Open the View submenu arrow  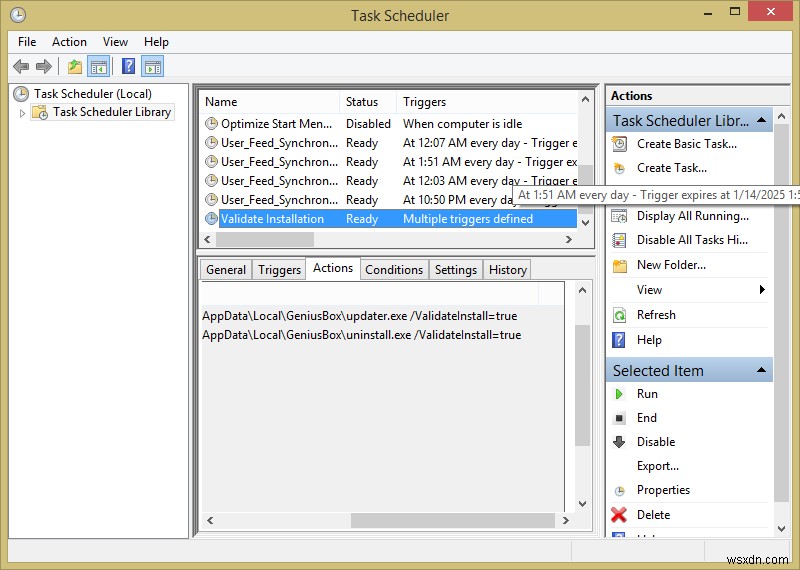[x=762, y=290]
